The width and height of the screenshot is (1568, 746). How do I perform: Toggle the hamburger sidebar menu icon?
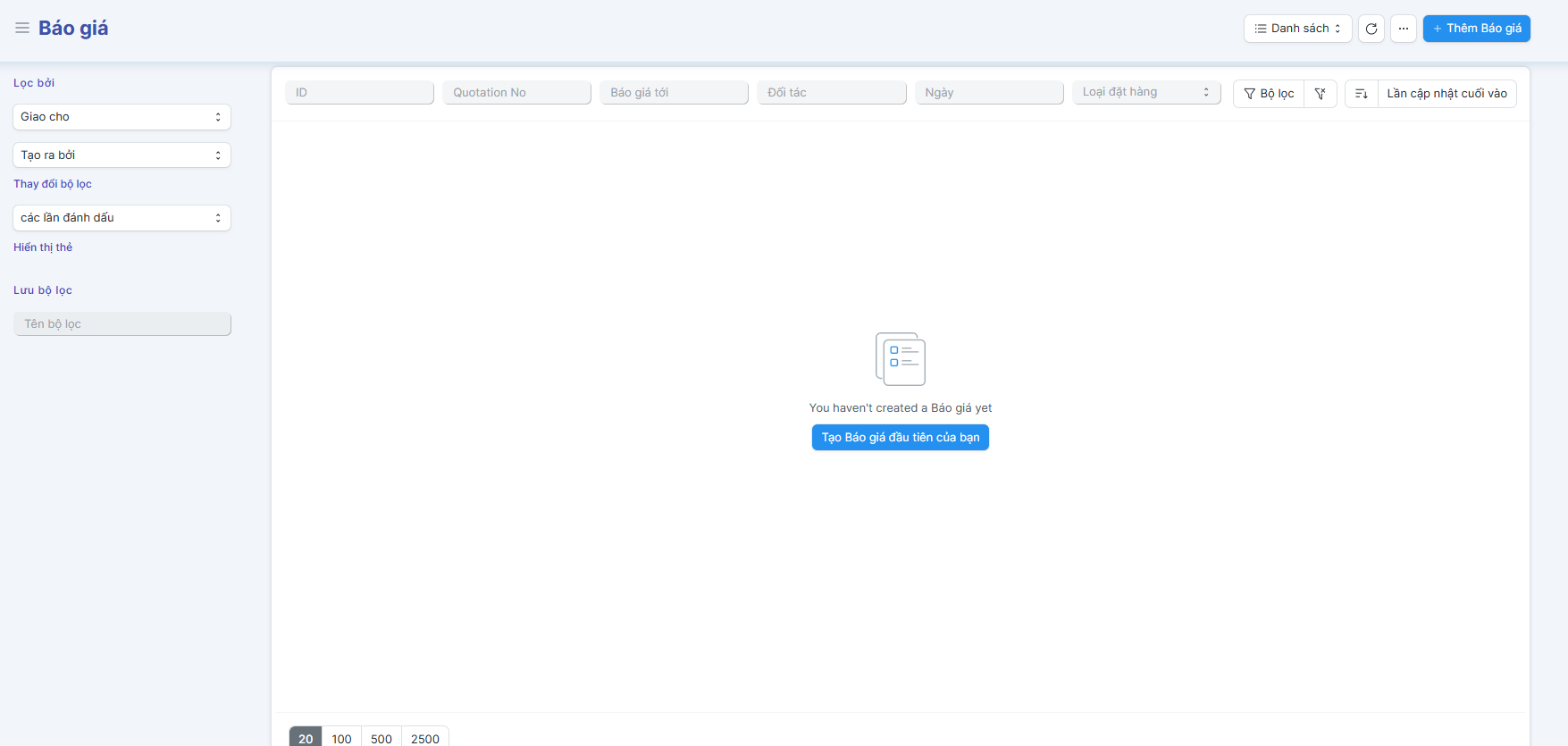click(22, 29)
